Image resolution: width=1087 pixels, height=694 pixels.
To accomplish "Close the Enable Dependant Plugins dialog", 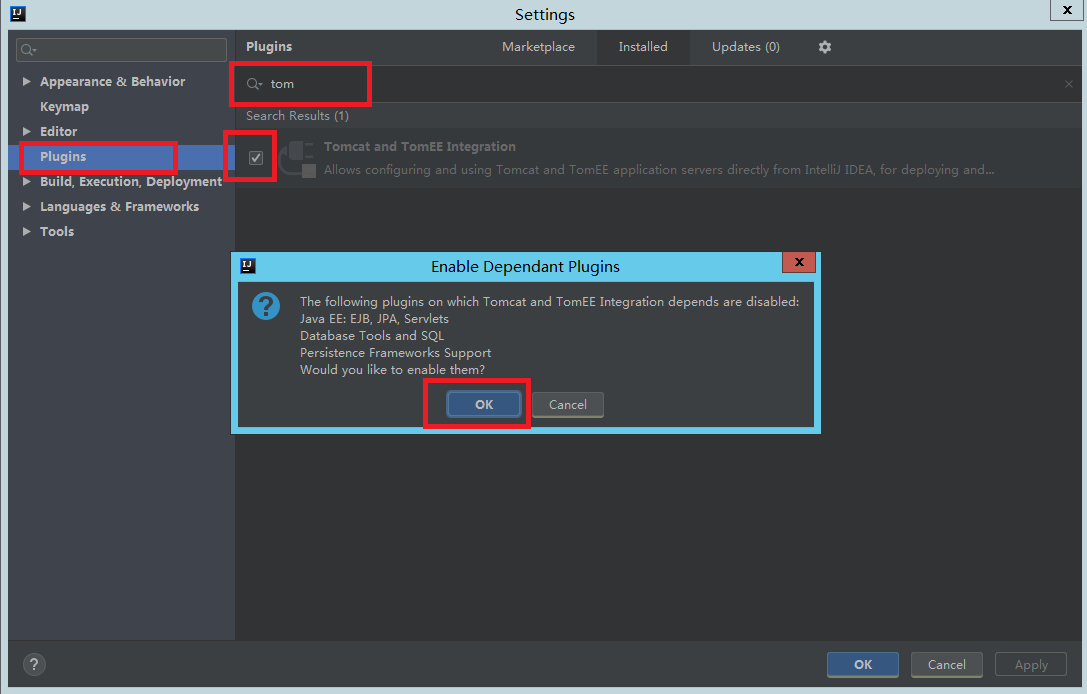I will (x=799, y=262).
